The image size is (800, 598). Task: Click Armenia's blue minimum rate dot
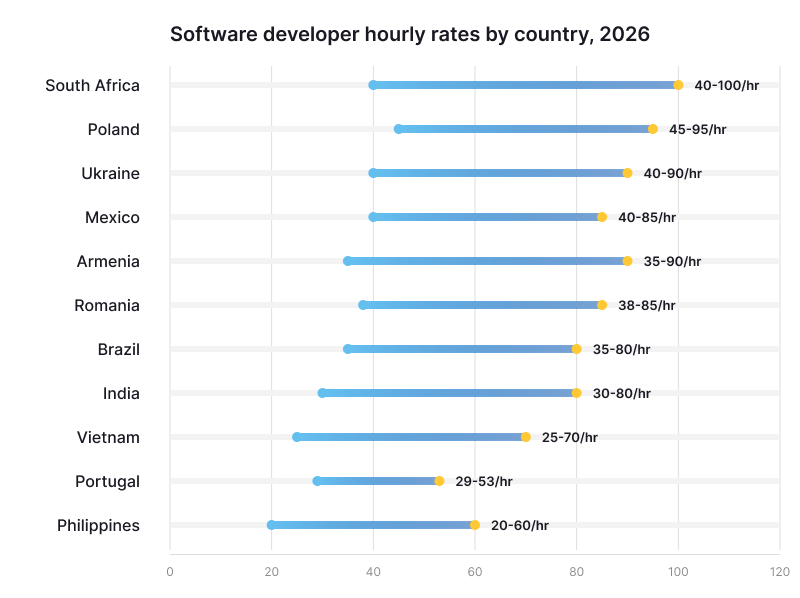tap(347, 261)
